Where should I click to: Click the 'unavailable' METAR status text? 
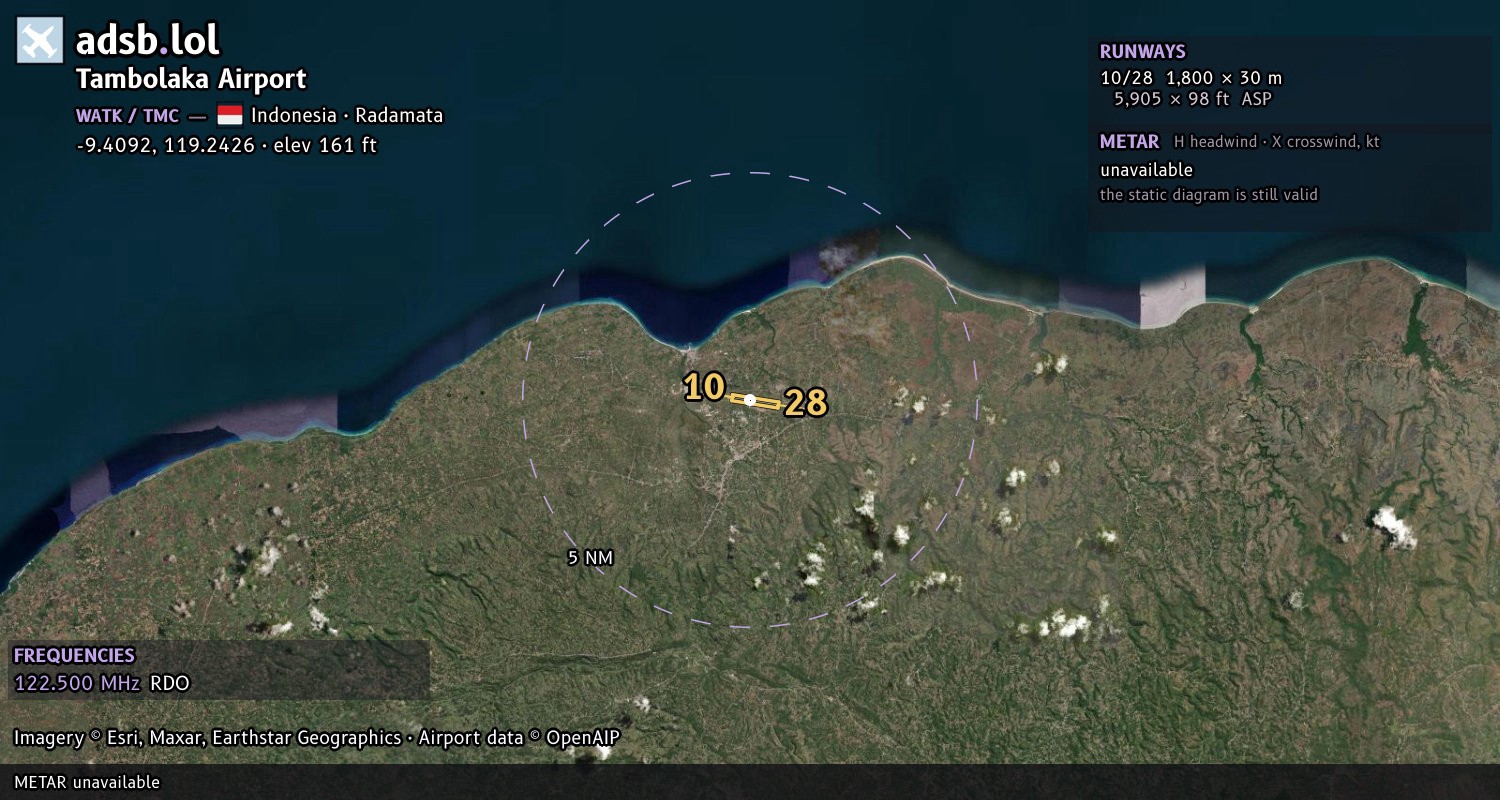click(x=1146, y=170)
